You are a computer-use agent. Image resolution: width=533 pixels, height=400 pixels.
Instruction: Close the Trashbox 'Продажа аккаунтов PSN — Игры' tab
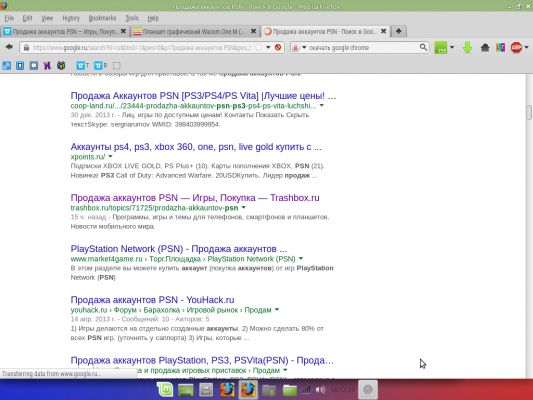123,31
